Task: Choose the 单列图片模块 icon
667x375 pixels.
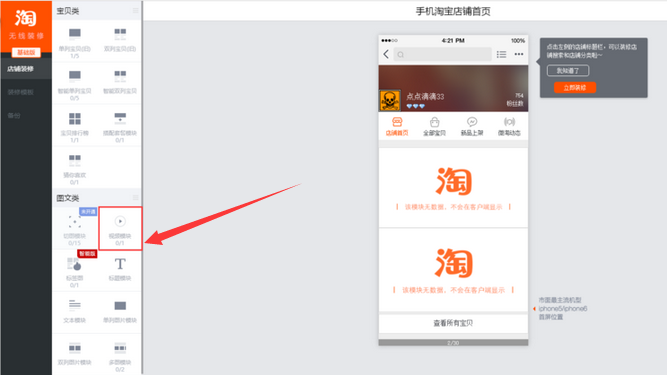Action: 120,305
